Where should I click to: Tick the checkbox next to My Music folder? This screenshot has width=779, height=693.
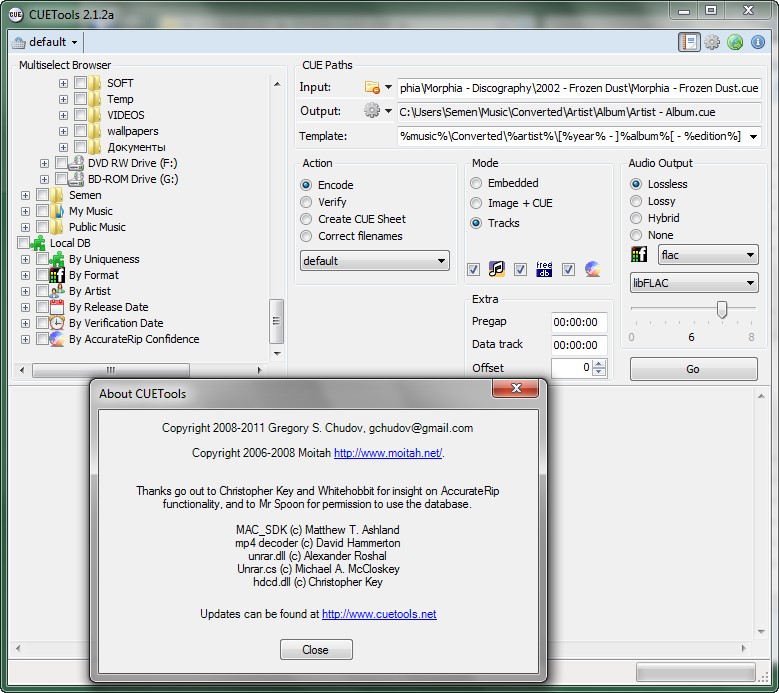click(42, 211)
